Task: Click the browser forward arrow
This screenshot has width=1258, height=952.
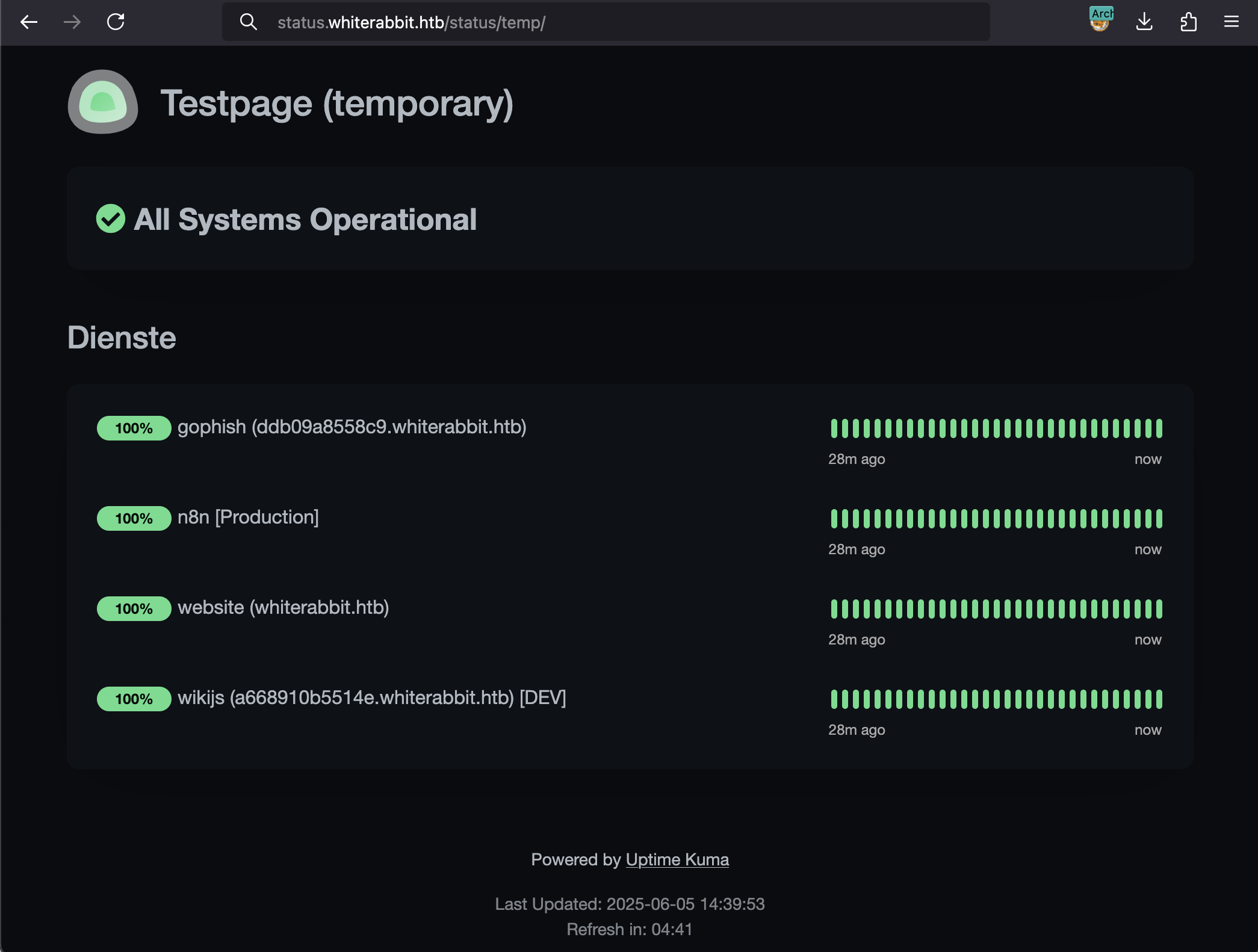Action: click(x=72, y=22)
